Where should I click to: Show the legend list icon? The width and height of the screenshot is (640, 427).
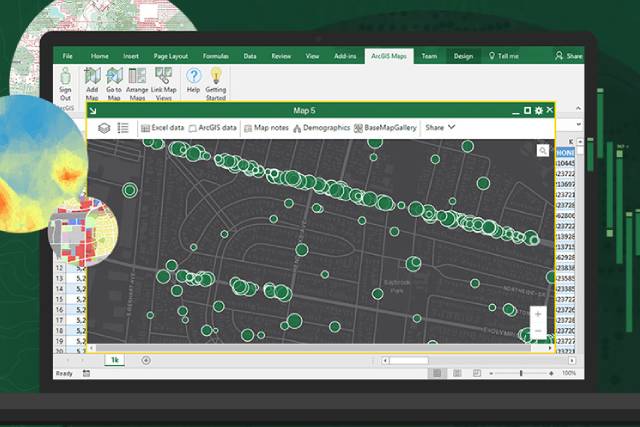pos(123,128)
